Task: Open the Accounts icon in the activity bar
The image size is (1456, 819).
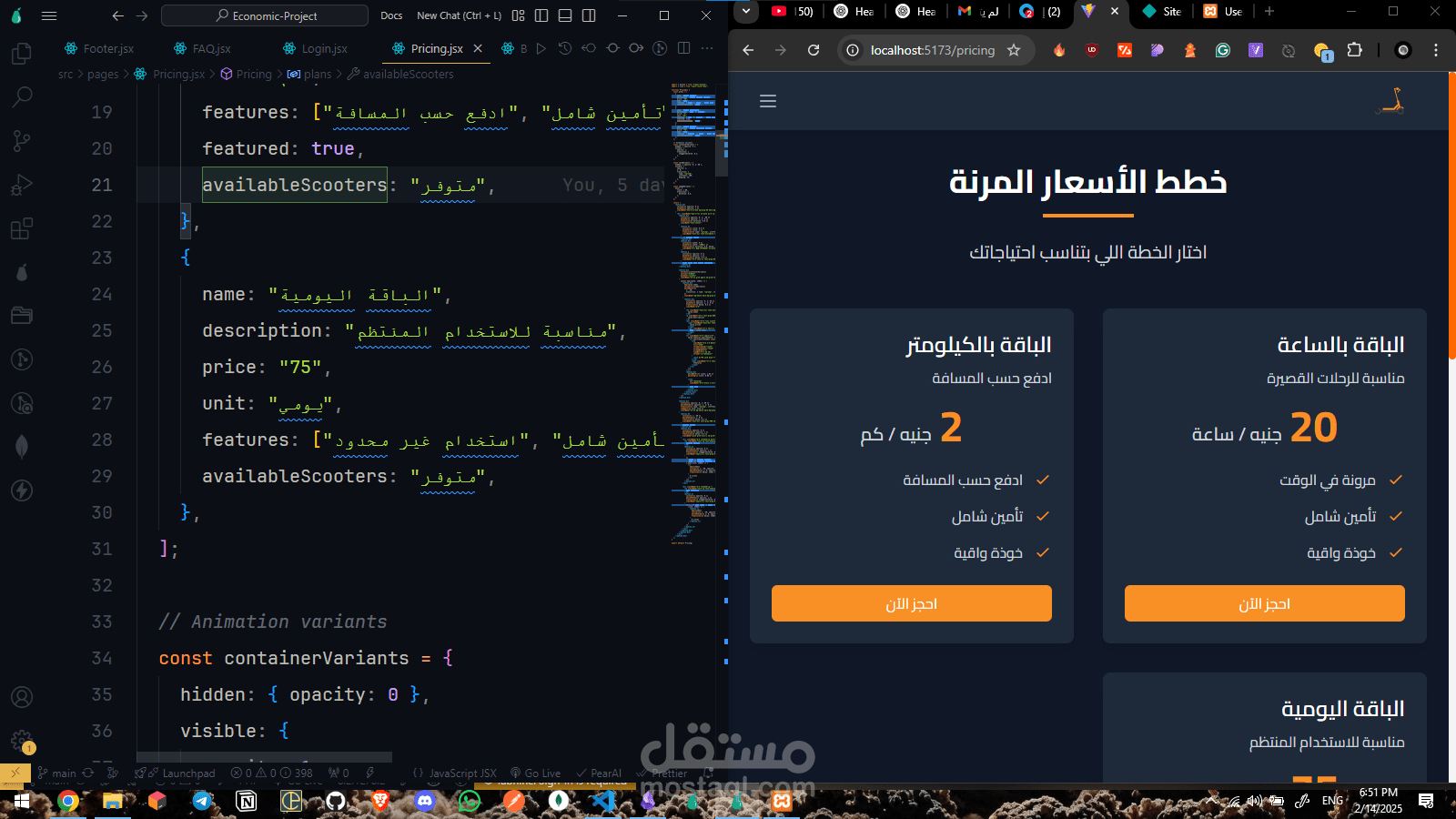Action: click(22, 697)
